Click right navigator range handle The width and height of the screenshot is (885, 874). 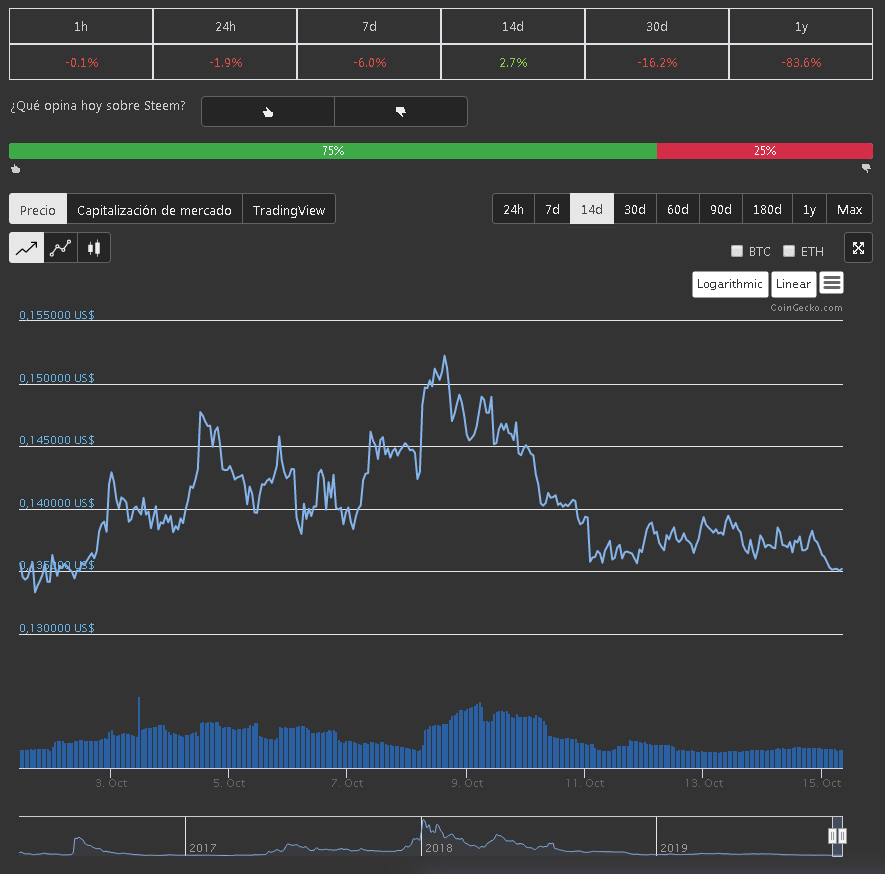[842, 836]
